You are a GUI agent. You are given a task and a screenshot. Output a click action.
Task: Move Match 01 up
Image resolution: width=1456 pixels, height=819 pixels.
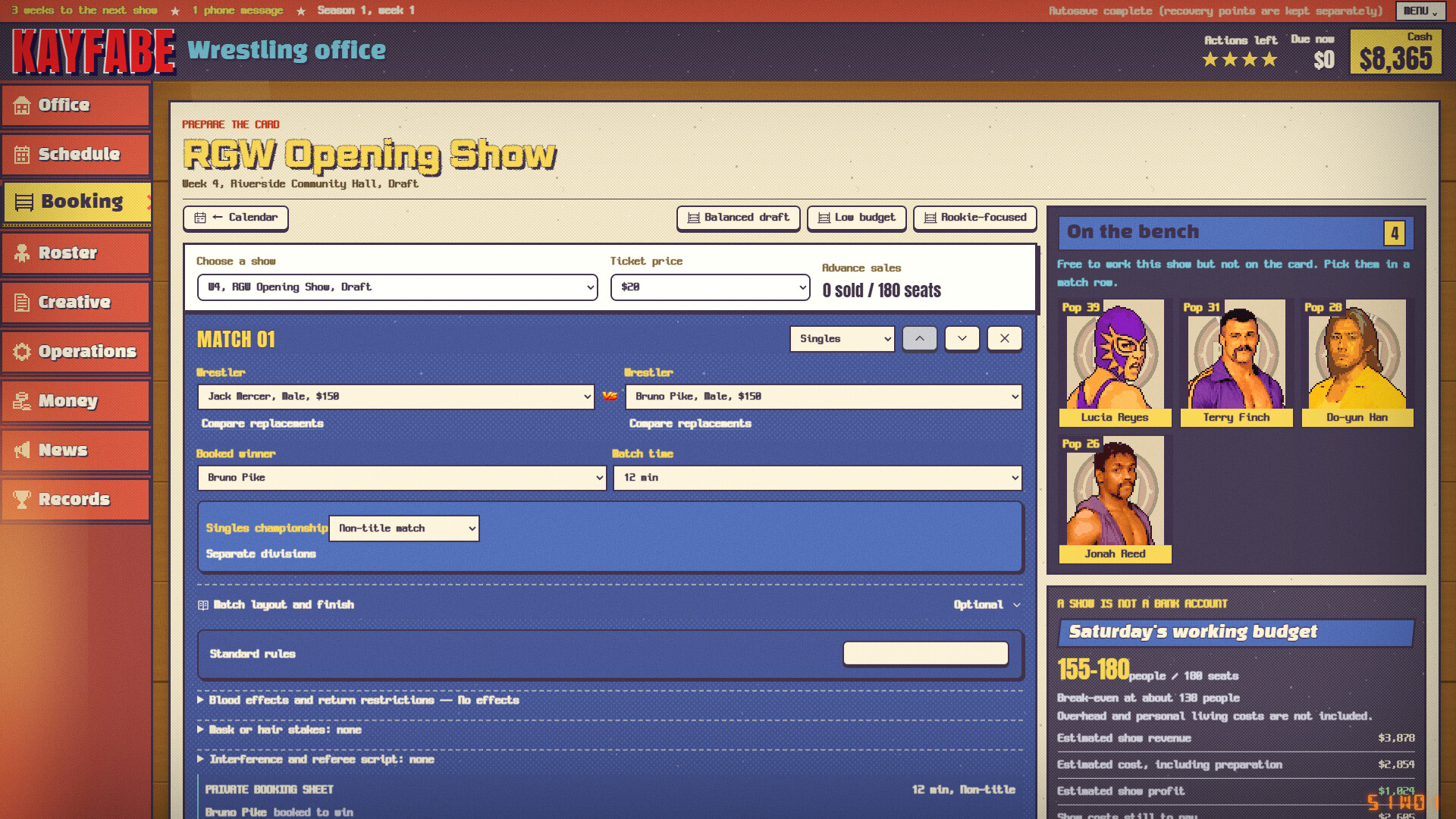(x=920, y=339)
